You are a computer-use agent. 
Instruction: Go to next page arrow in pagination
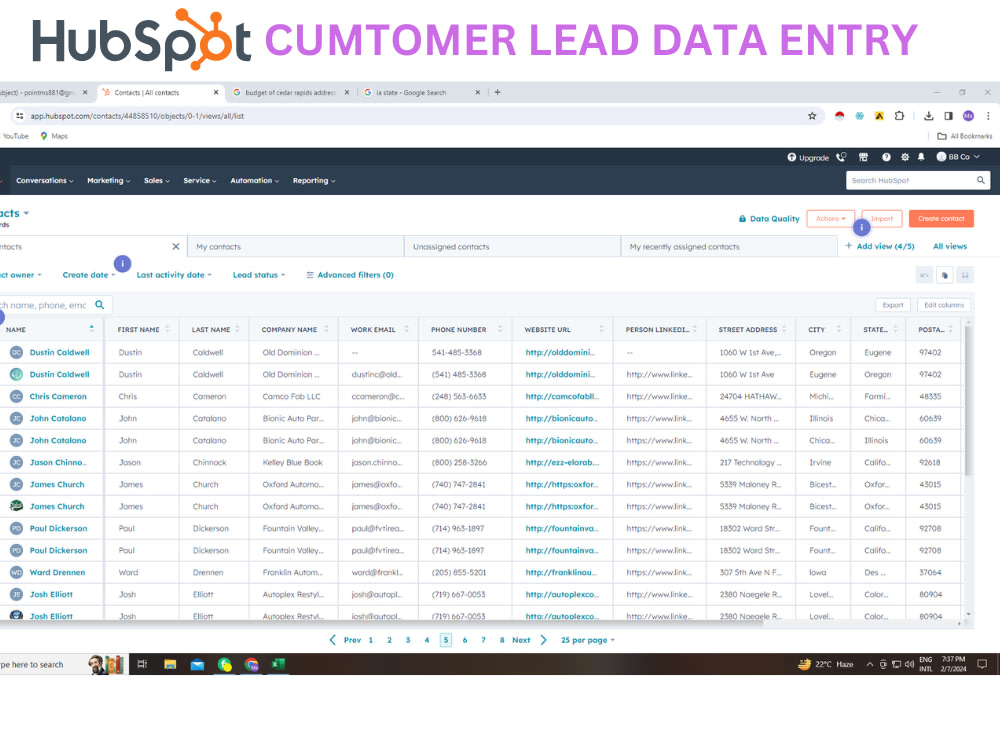pyautogui.click(x=543, y=640)
